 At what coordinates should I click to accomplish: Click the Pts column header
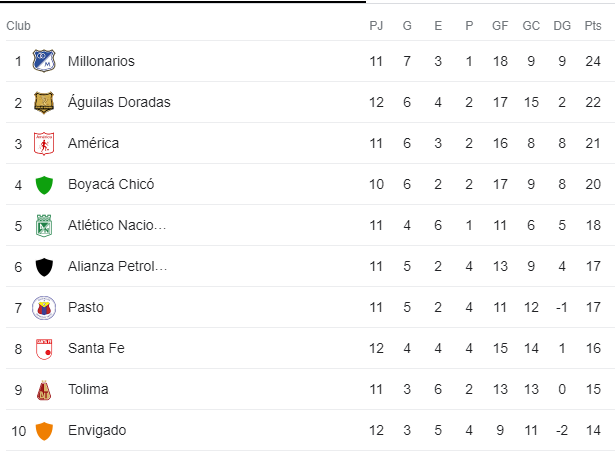pos(593,25)
